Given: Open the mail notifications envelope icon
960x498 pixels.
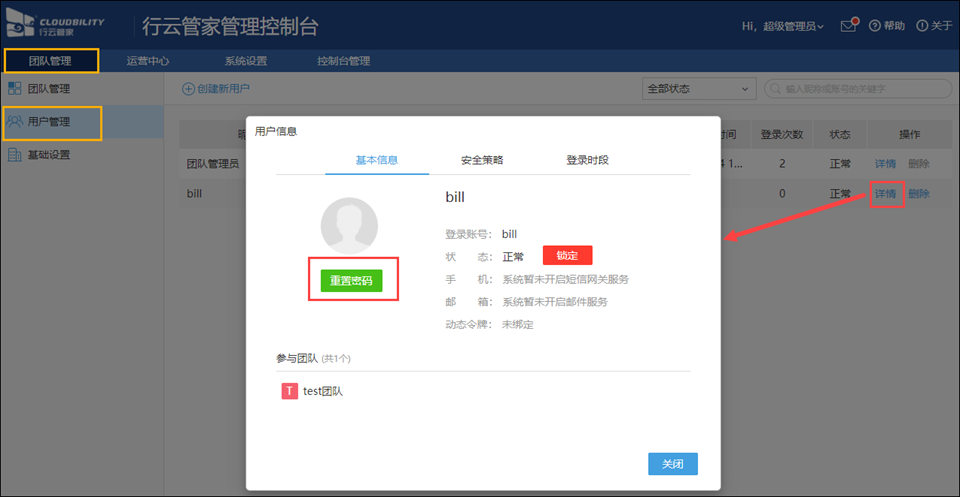Looking at the screenshot, I should tap(849, 25).
